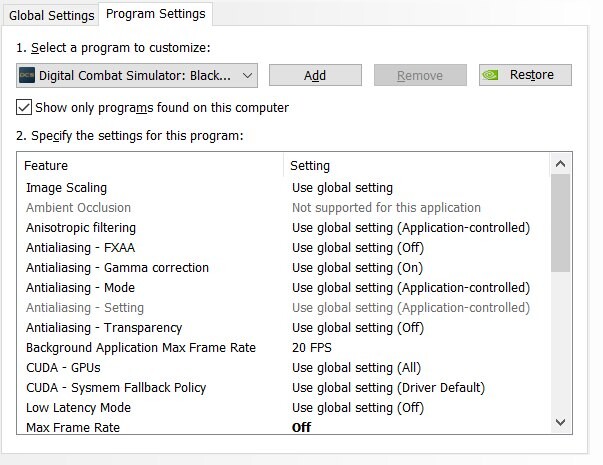This screenshot has width=603, height=465.
Task: Click the scroll up arrow in the settings list
Action: click(560, 164)
